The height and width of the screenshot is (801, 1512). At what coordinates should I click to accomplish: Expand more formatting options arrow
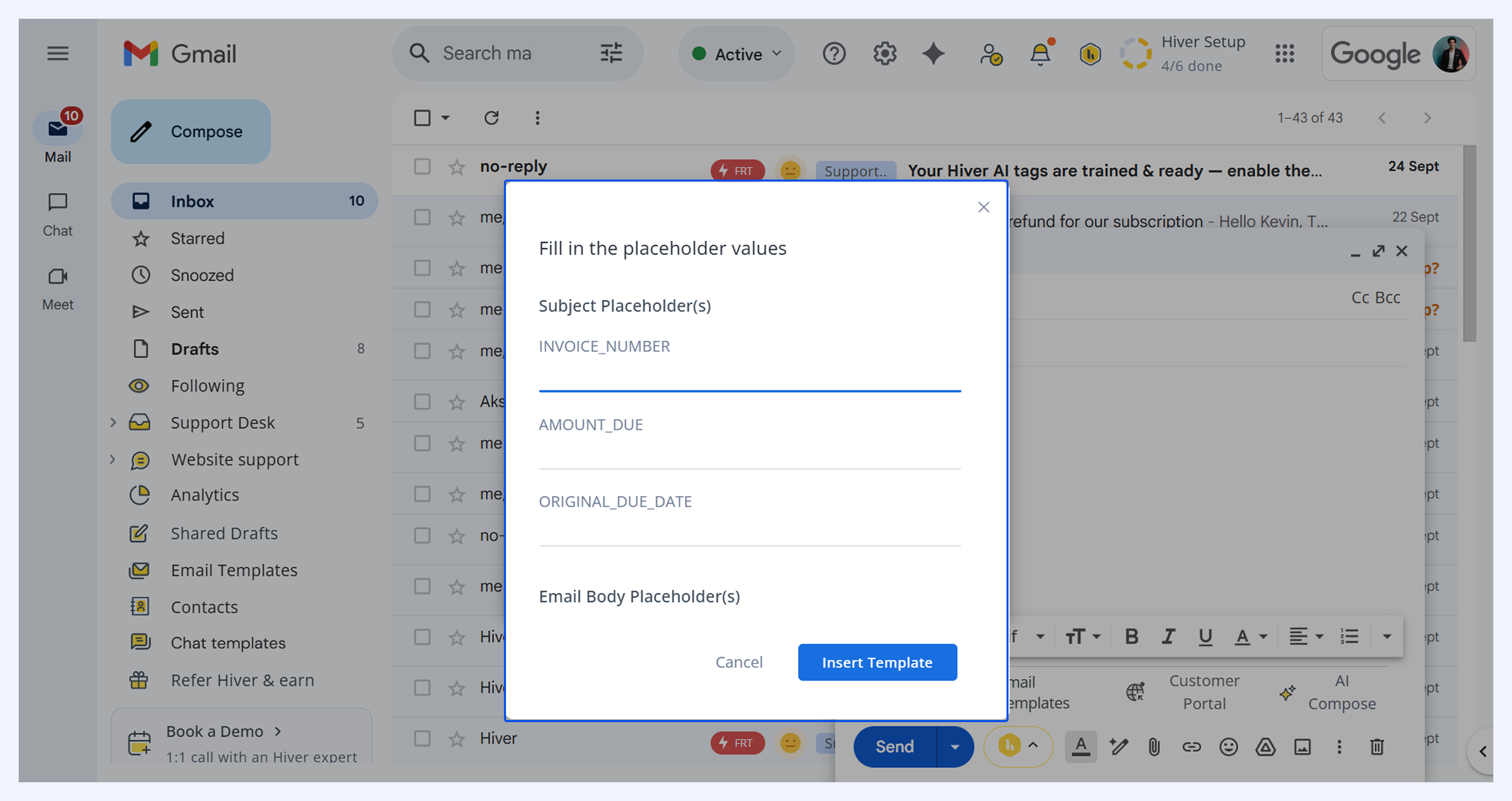pyautogui.click(x=1387, y=636)
